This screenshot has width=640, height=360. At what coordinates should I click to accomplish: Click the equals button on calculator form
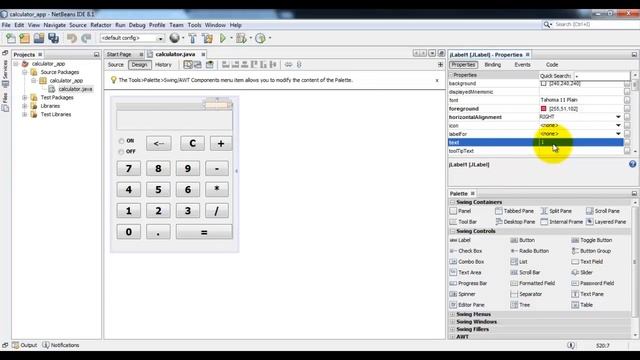pyautogui.click(x=204, y=232)
